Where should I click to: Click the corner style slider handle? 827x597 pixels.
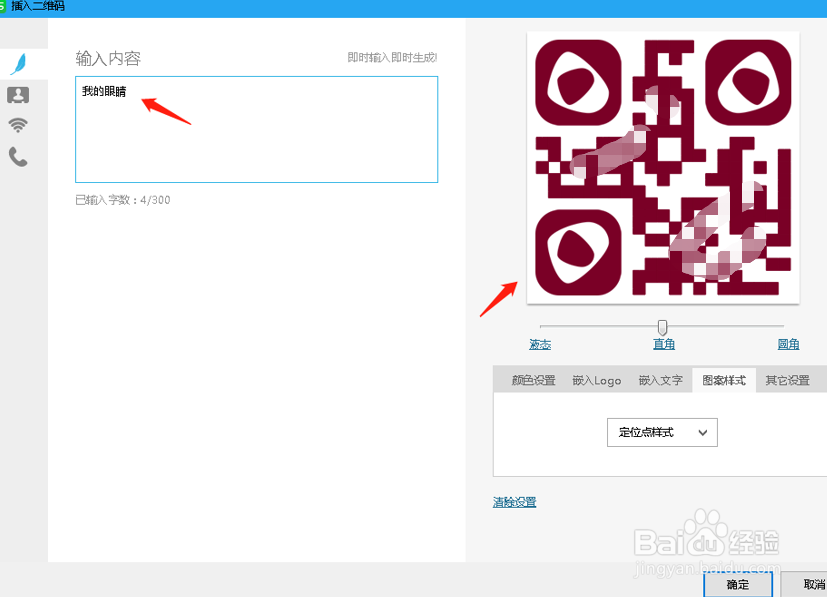pyautogui.click(x=662, y=327)
